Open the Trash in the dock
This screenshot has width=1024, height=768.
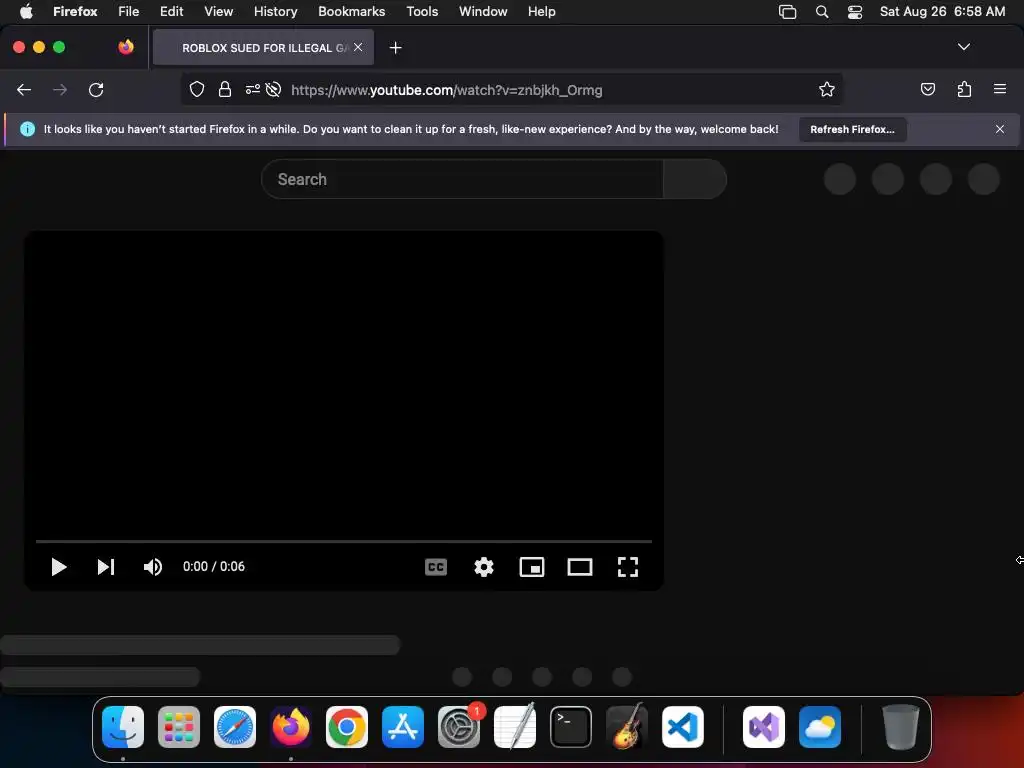(901, 727)
